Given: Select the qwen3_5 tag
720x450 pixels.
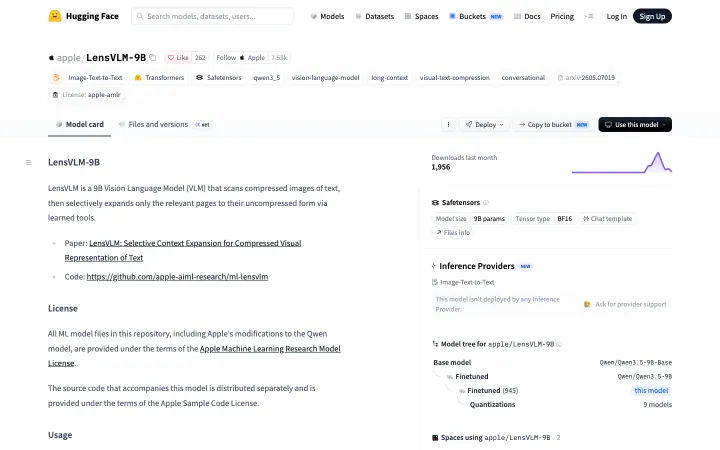Looking at the screenshot, I should click(x=266, y=78).
